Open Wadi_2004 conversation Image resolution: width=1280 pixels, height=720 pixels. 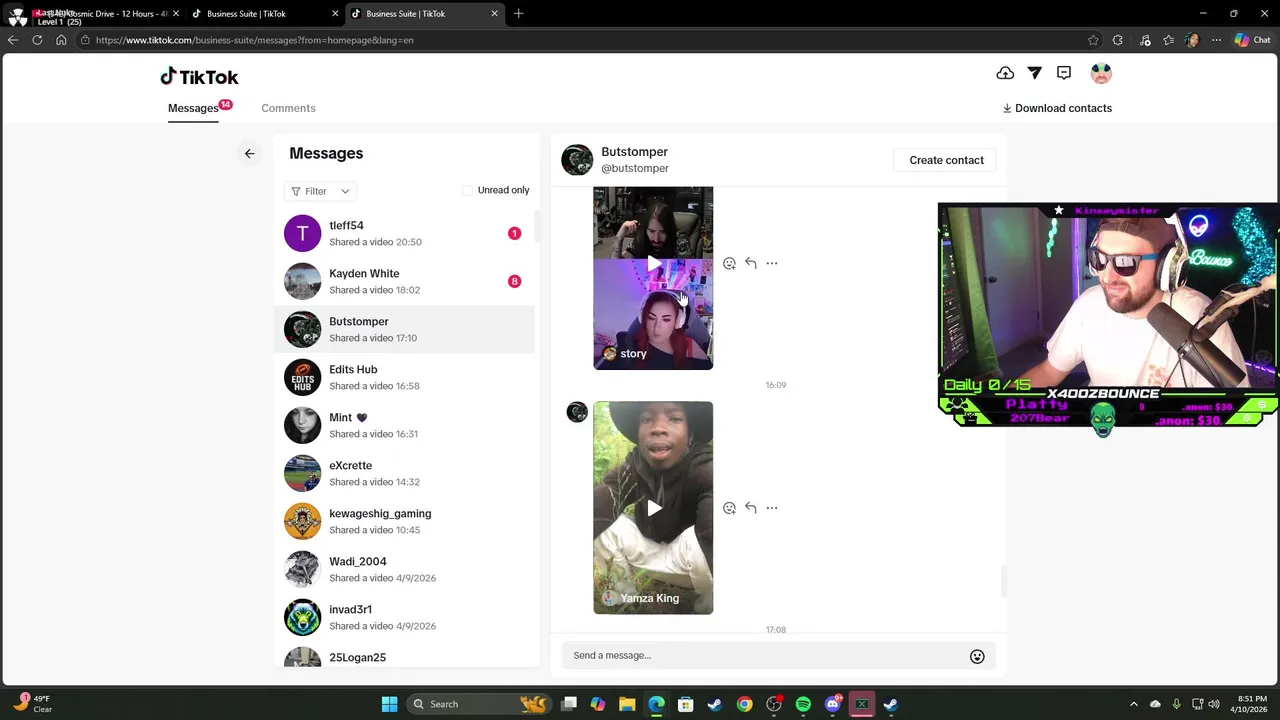404,569
